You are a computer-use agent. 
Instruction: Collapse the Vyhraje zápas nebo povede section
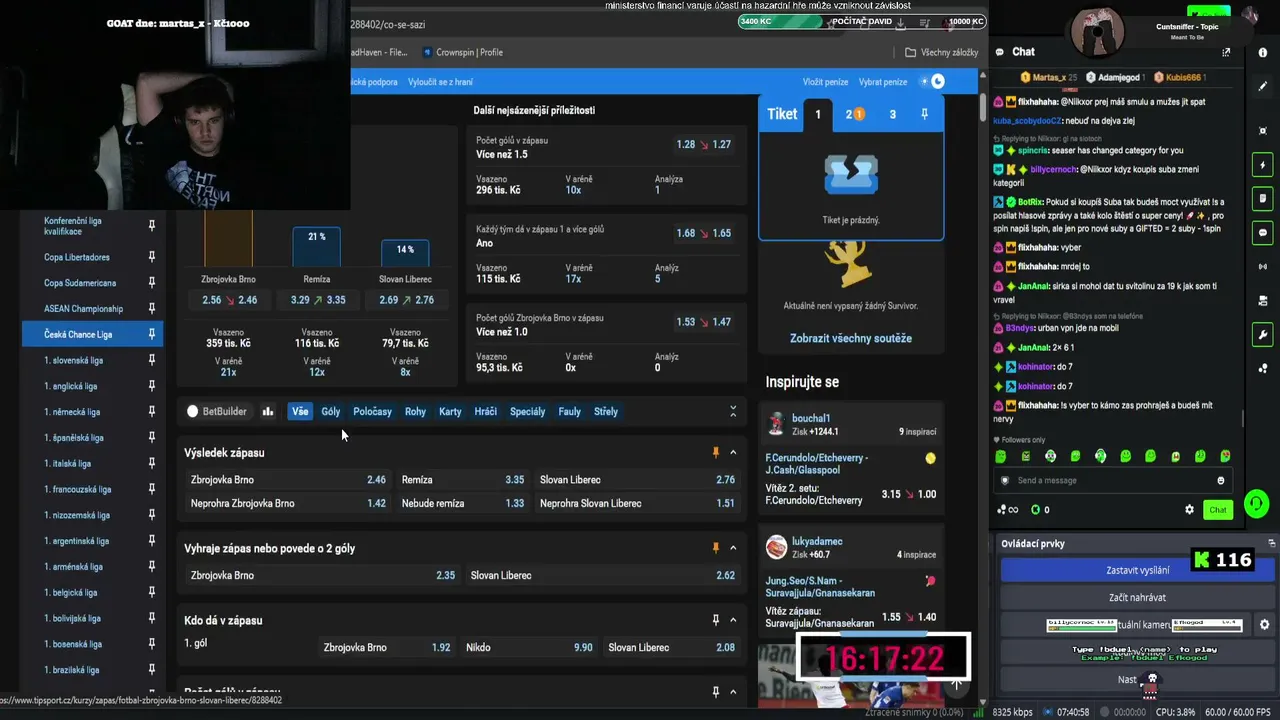(733, 548)
